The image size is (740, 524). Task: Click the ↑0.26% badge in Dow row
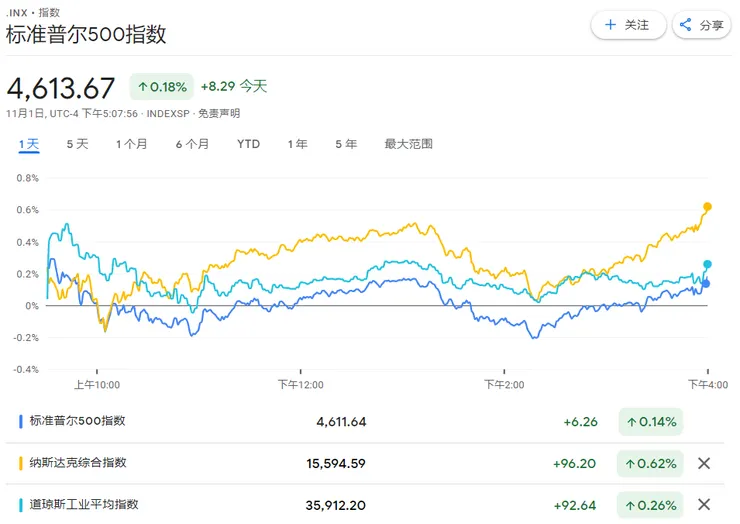tap(650, 505)
